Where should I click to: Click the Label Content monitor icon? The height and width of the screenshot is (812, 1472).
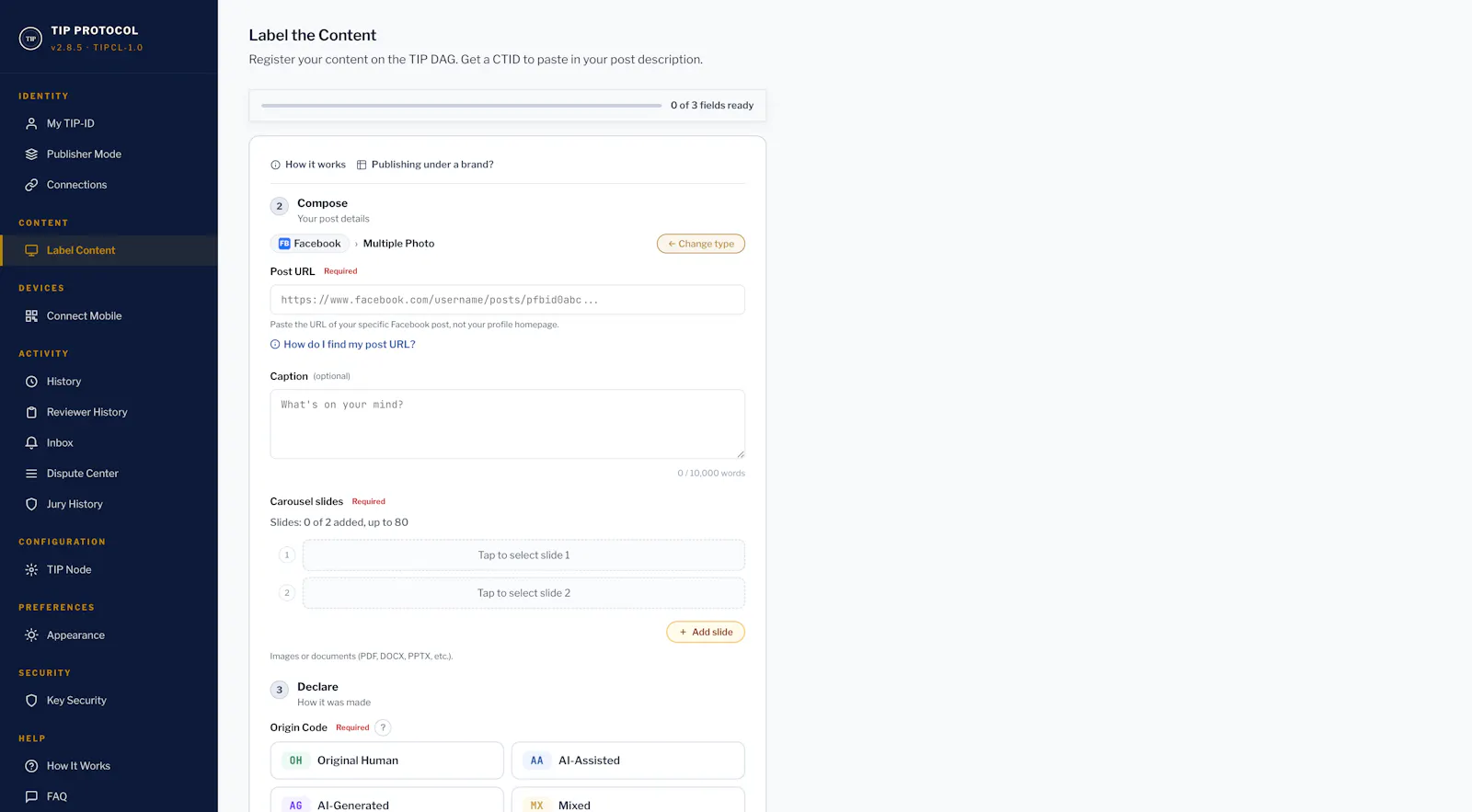coord(31,250)
